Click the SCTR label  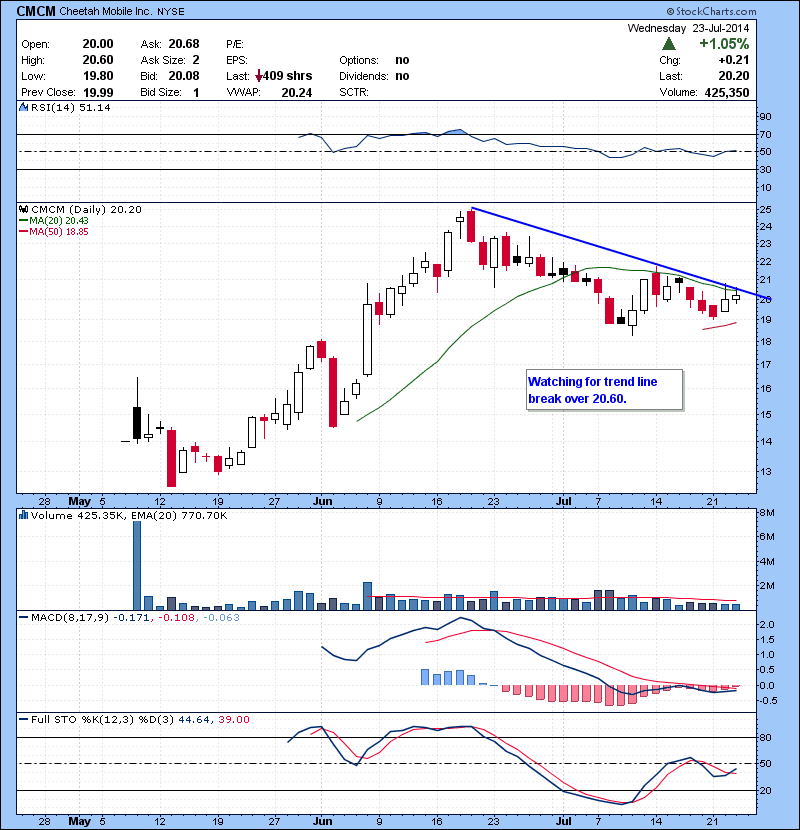click(354, 92)
